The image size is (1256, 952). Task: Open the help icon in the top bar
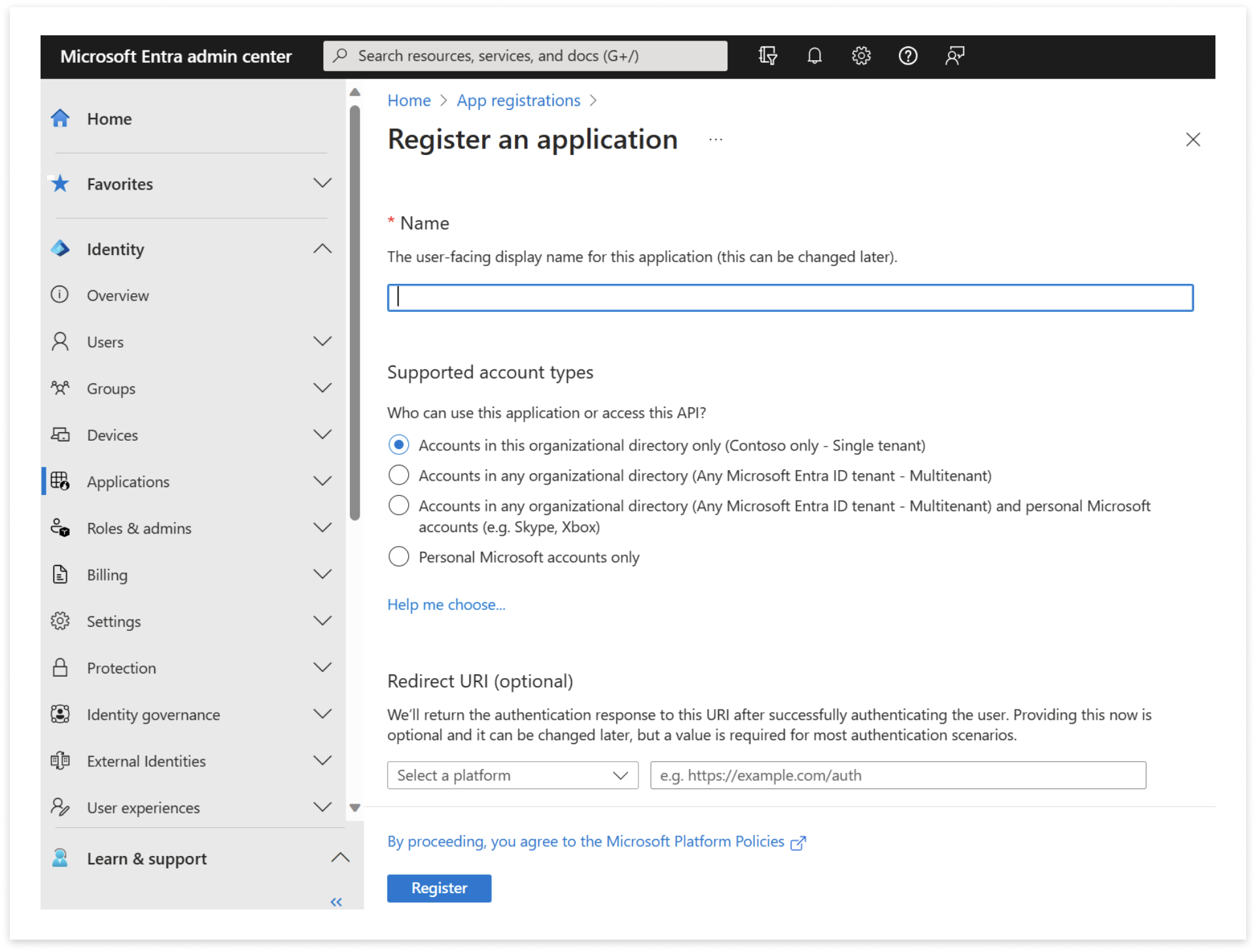point(908,56)
